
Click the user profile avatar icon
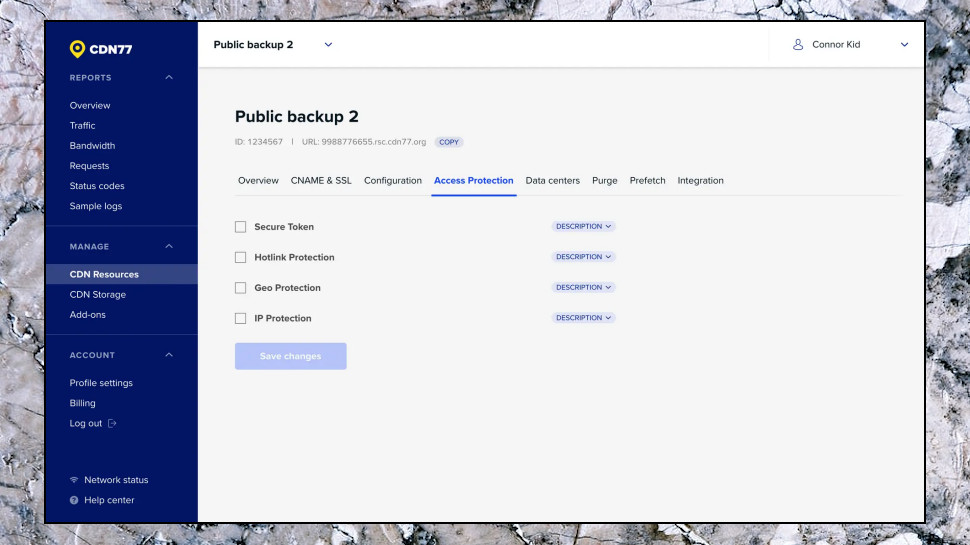798,45
